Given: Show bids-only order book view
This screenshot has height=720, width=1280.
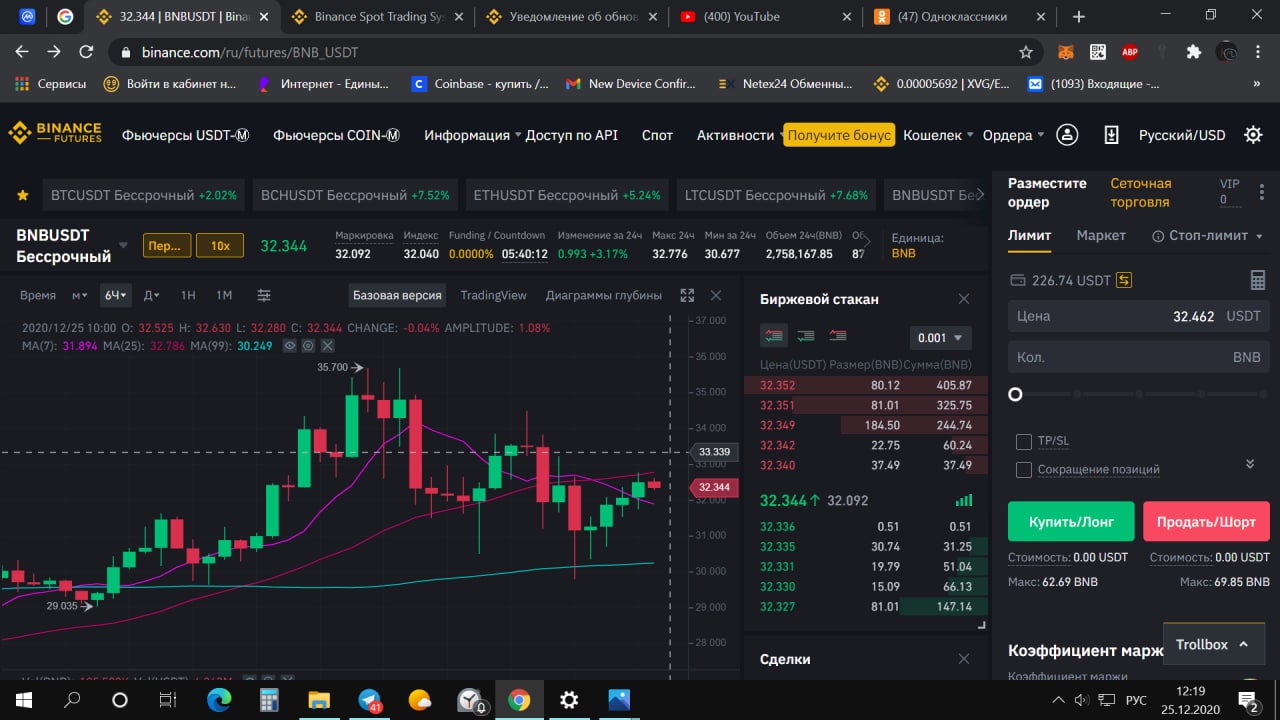Looking at the screenshot, I should click(x=805, y=336).
